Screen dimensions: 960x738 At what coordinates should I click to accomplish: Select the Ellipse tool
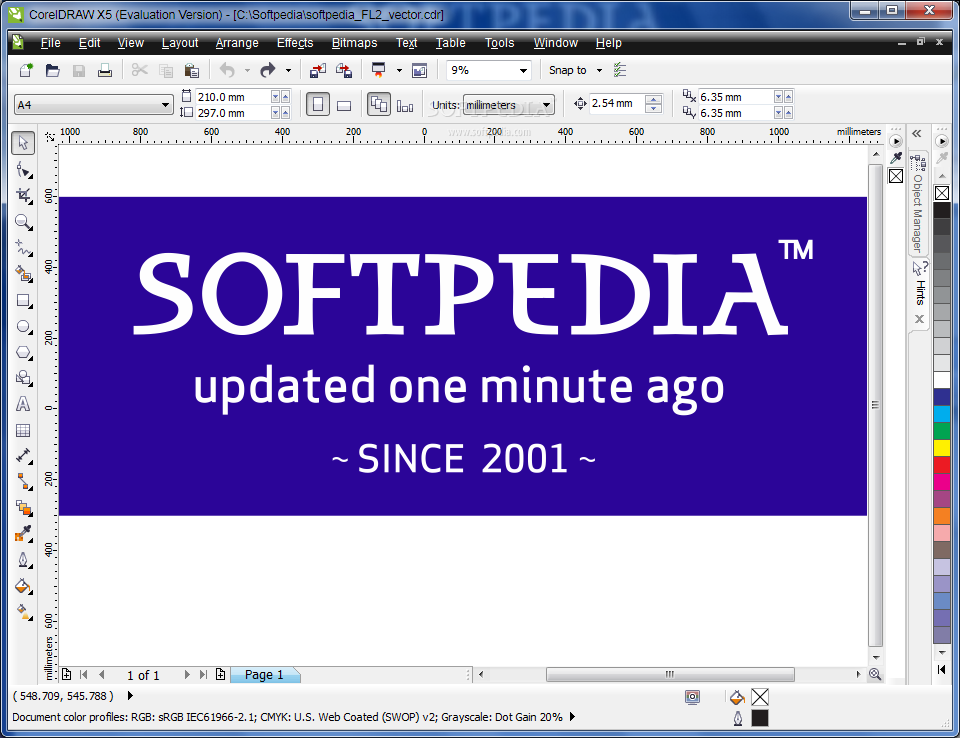[x=23, y=326]
